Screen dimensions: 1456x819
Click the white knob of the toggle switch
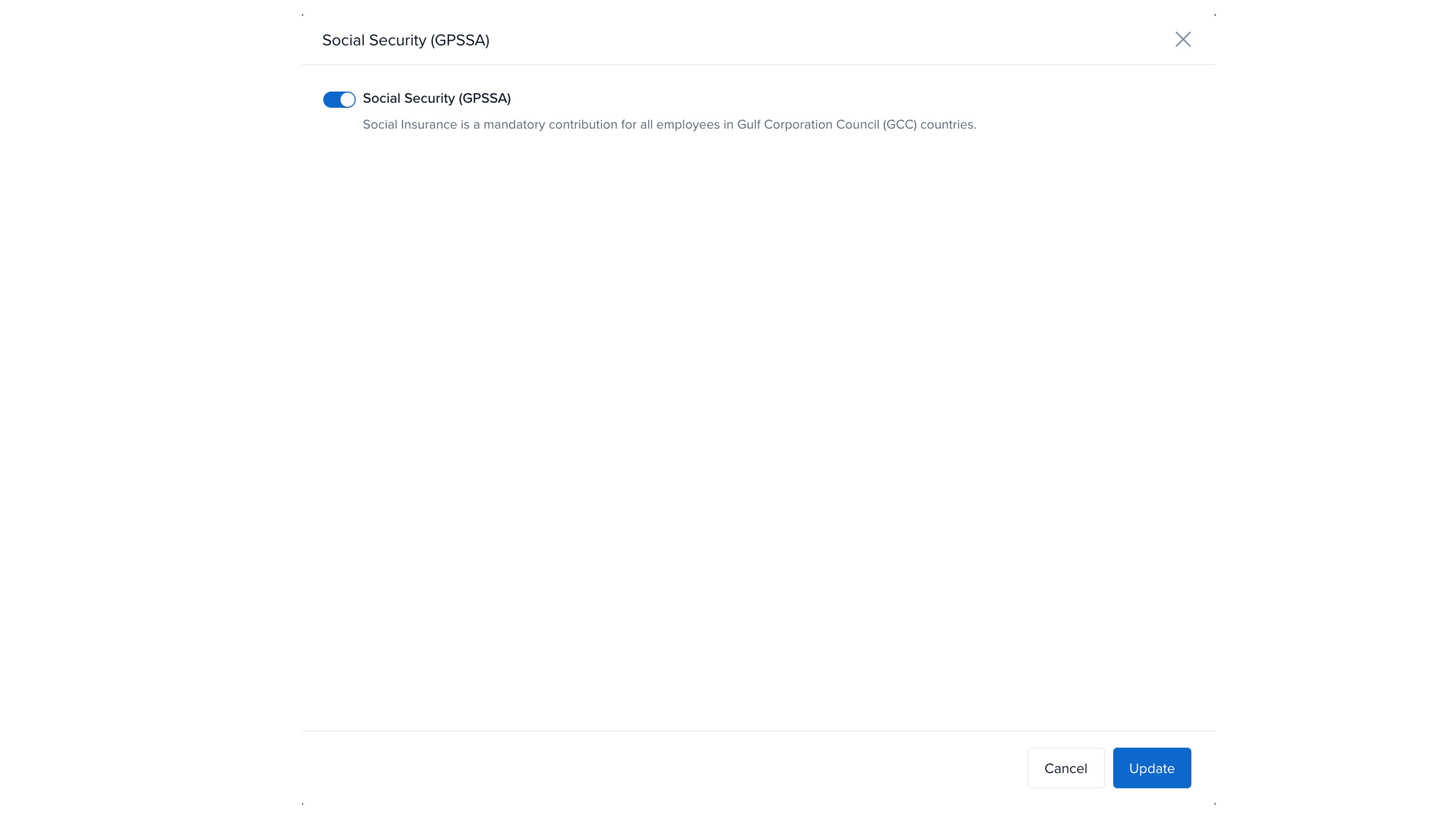pyautogui.click(x=347, y=99)
